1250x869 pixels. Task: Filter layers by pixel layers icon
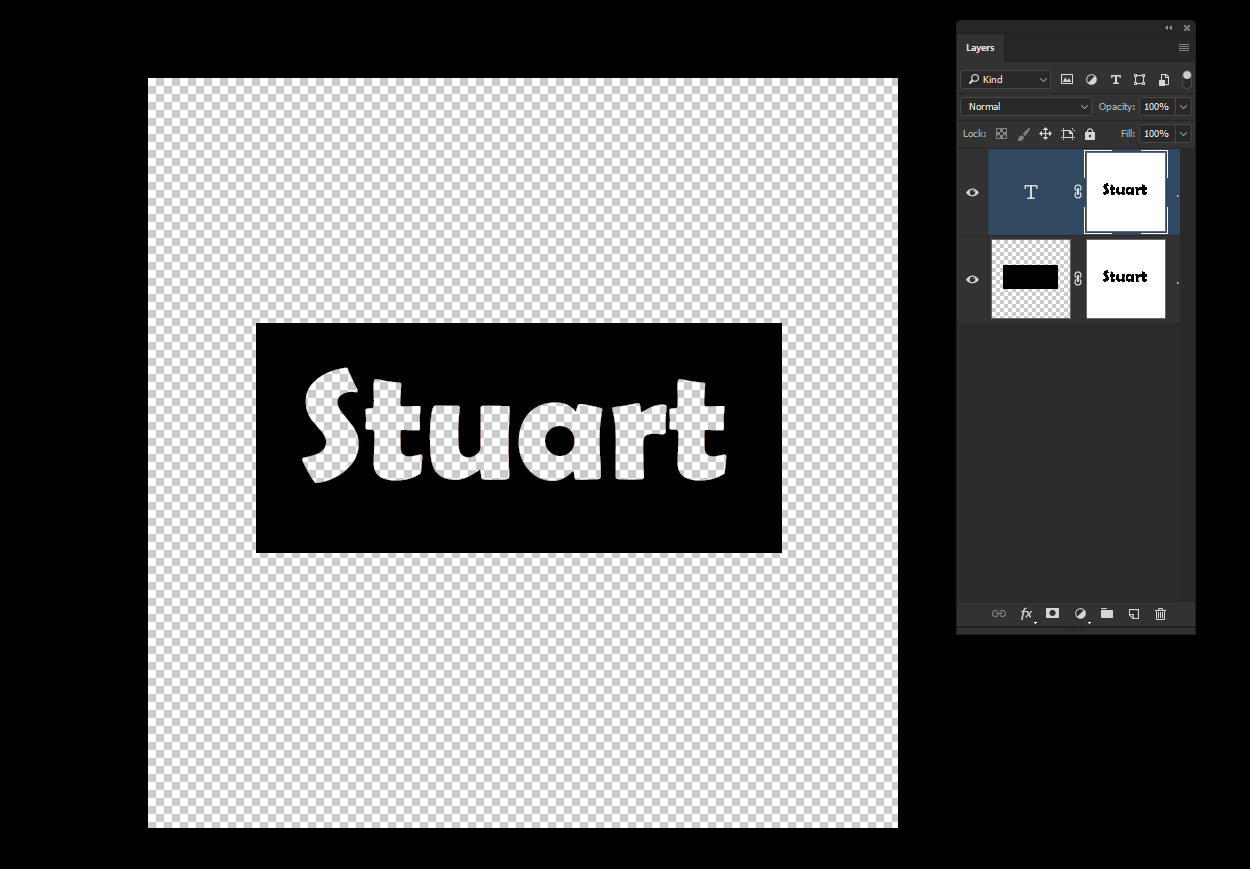pyautogui.click(x=1067, y=80)
